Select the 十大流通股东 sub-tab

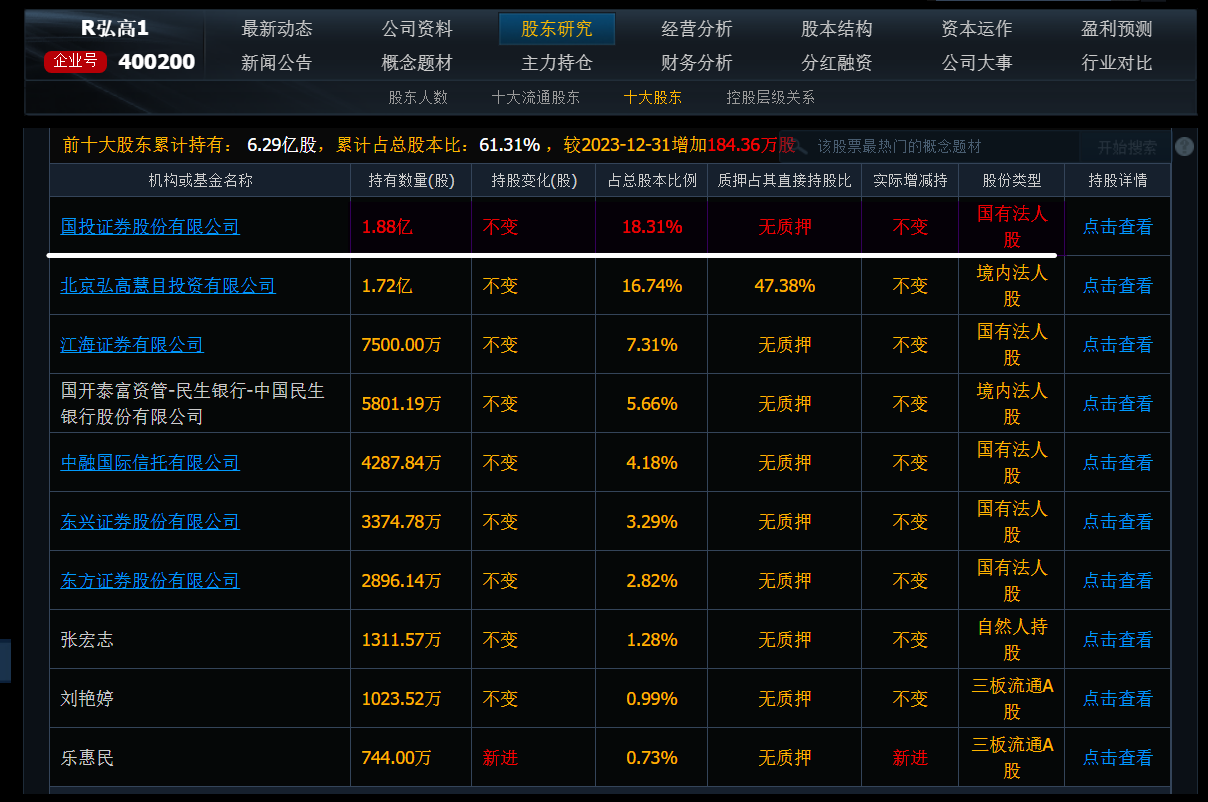tap(536, 98)
